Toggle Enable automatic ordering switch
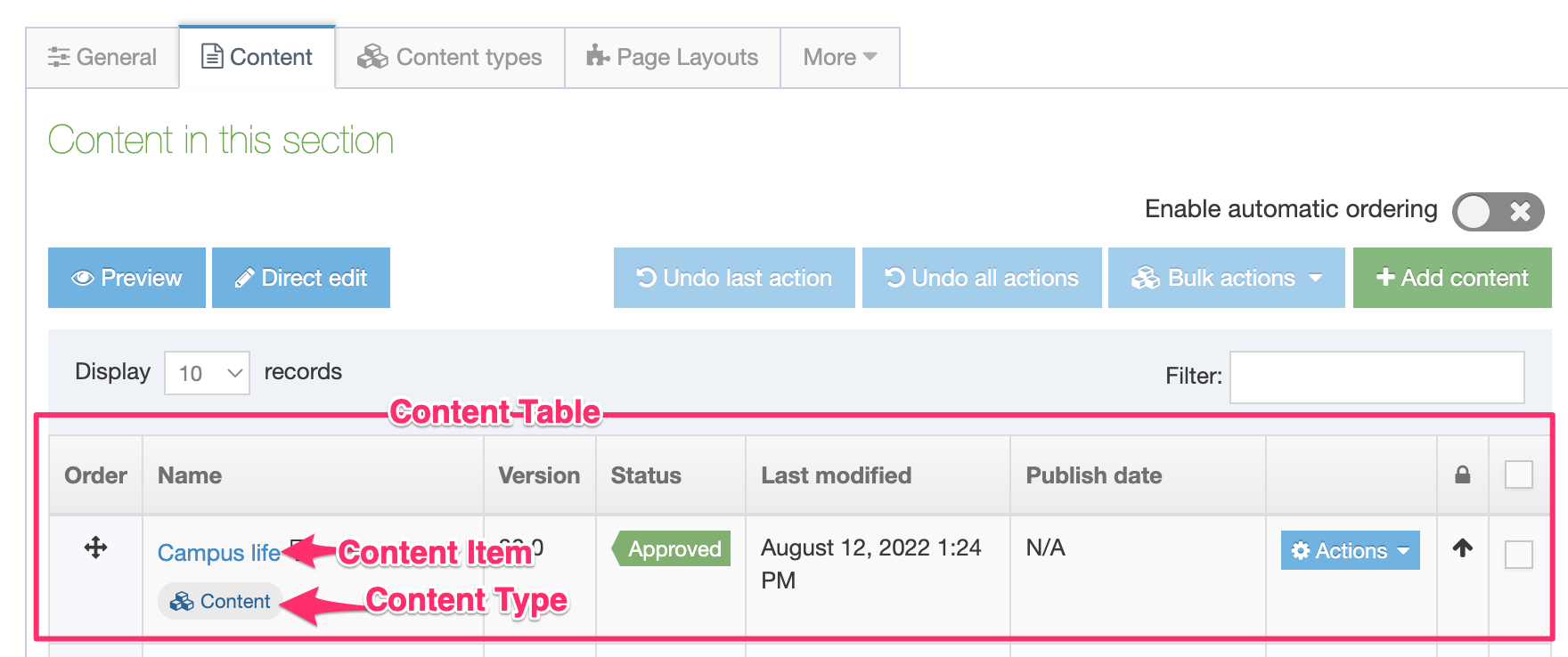1568x657 pixels. (1497, 212)
